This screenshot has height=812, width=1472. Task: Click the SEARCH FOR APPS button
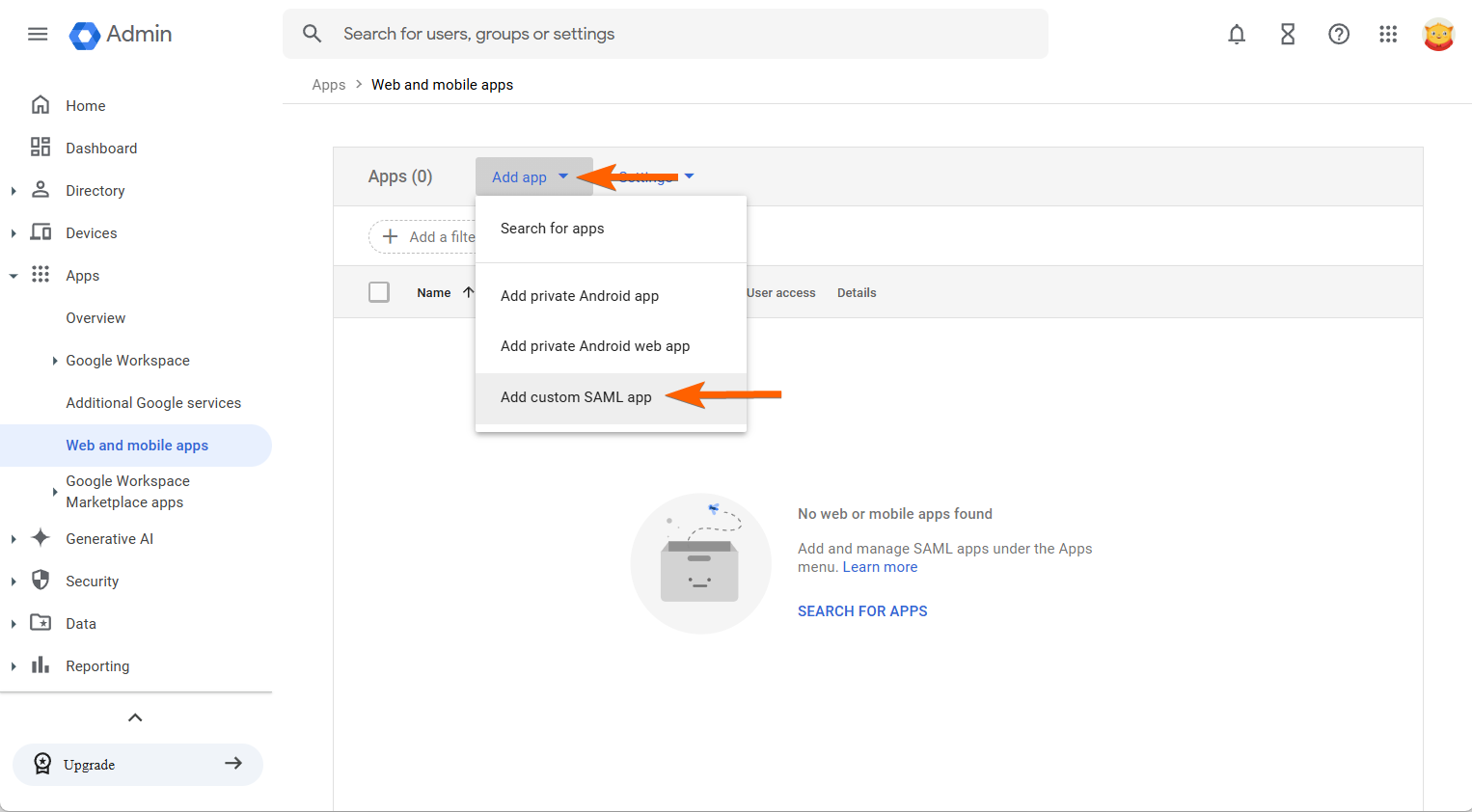click(862, 611)
